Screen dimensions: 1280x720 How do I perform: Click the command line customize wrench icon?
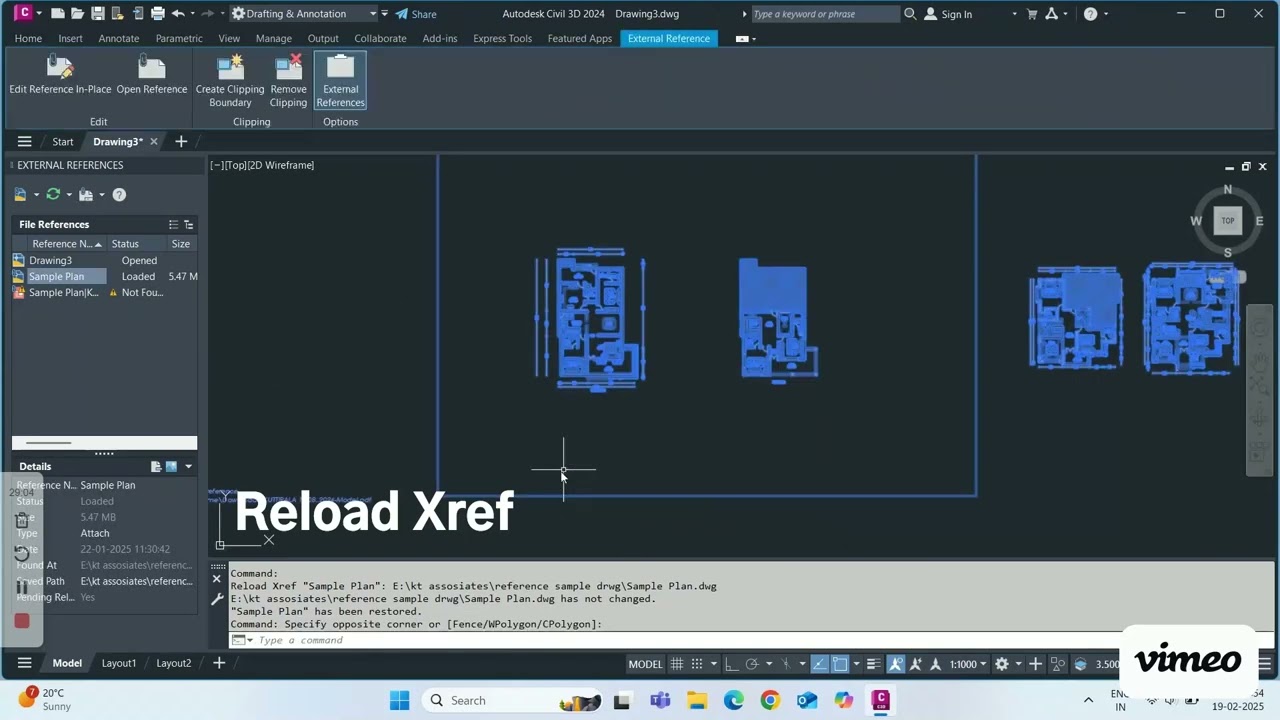tap(217, 599)
